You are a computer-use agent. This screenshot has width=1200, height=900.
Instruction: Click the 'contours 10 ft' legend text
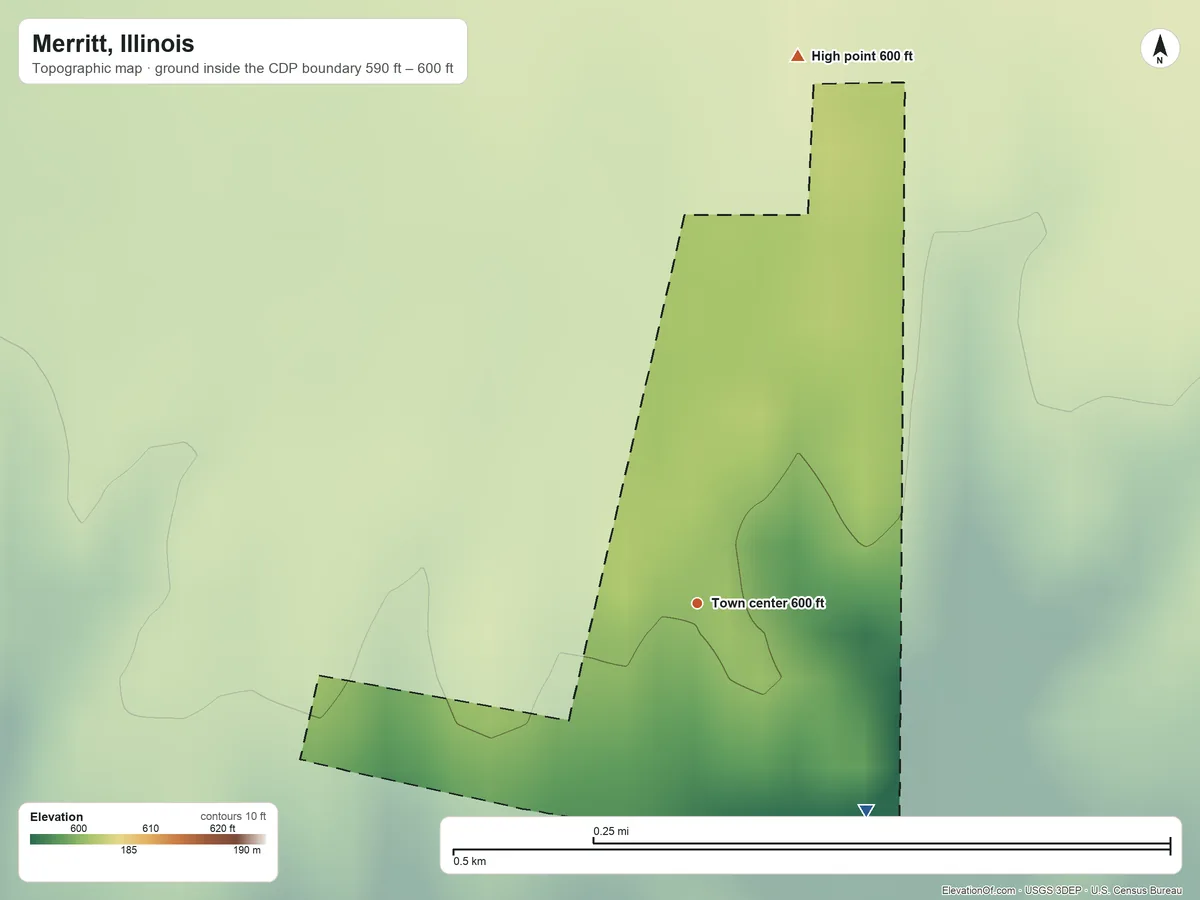point(233,817)
